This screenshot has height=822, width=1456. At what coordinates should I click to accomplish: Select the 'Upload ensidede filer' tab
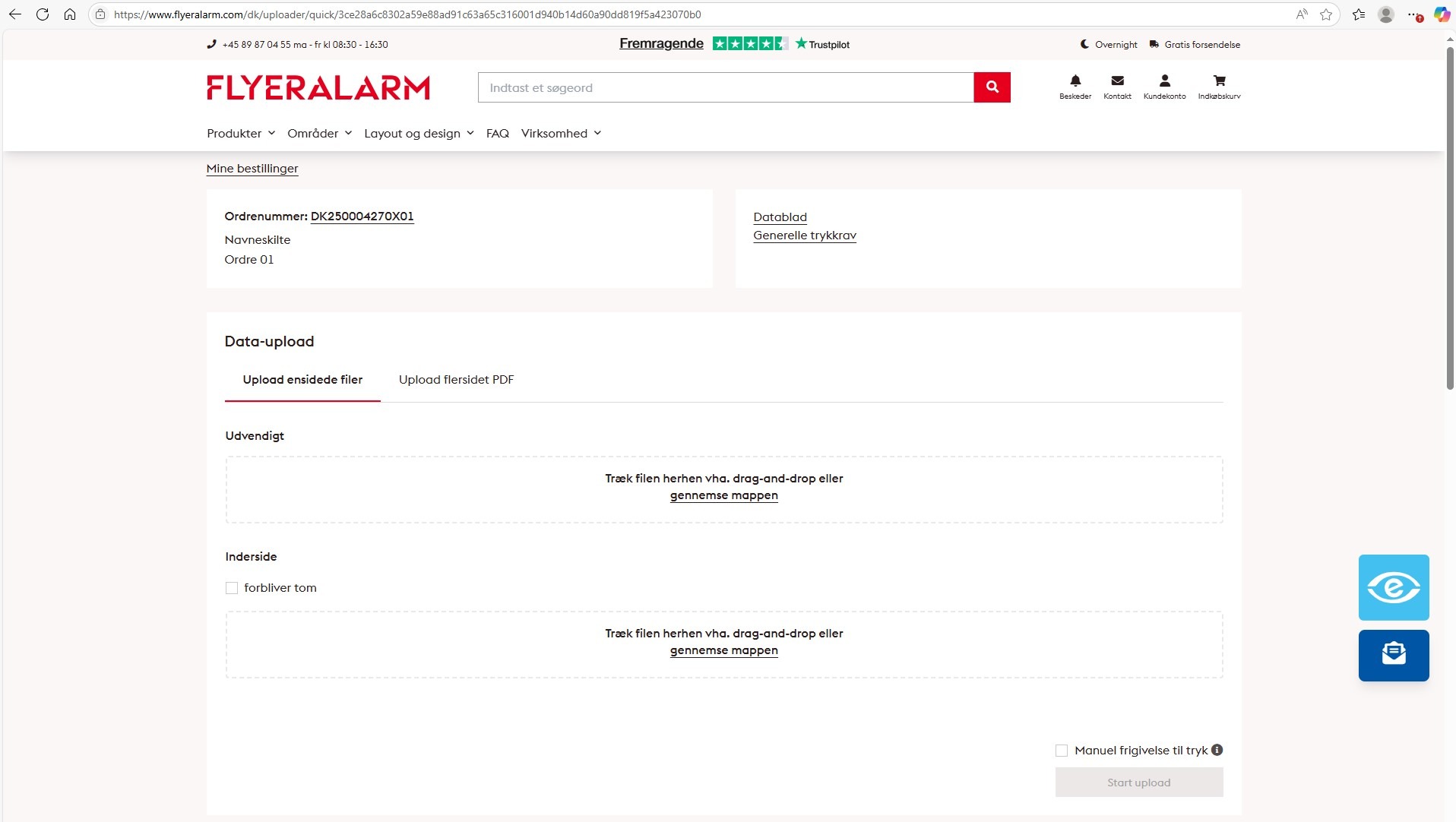(x=302, y=380)
